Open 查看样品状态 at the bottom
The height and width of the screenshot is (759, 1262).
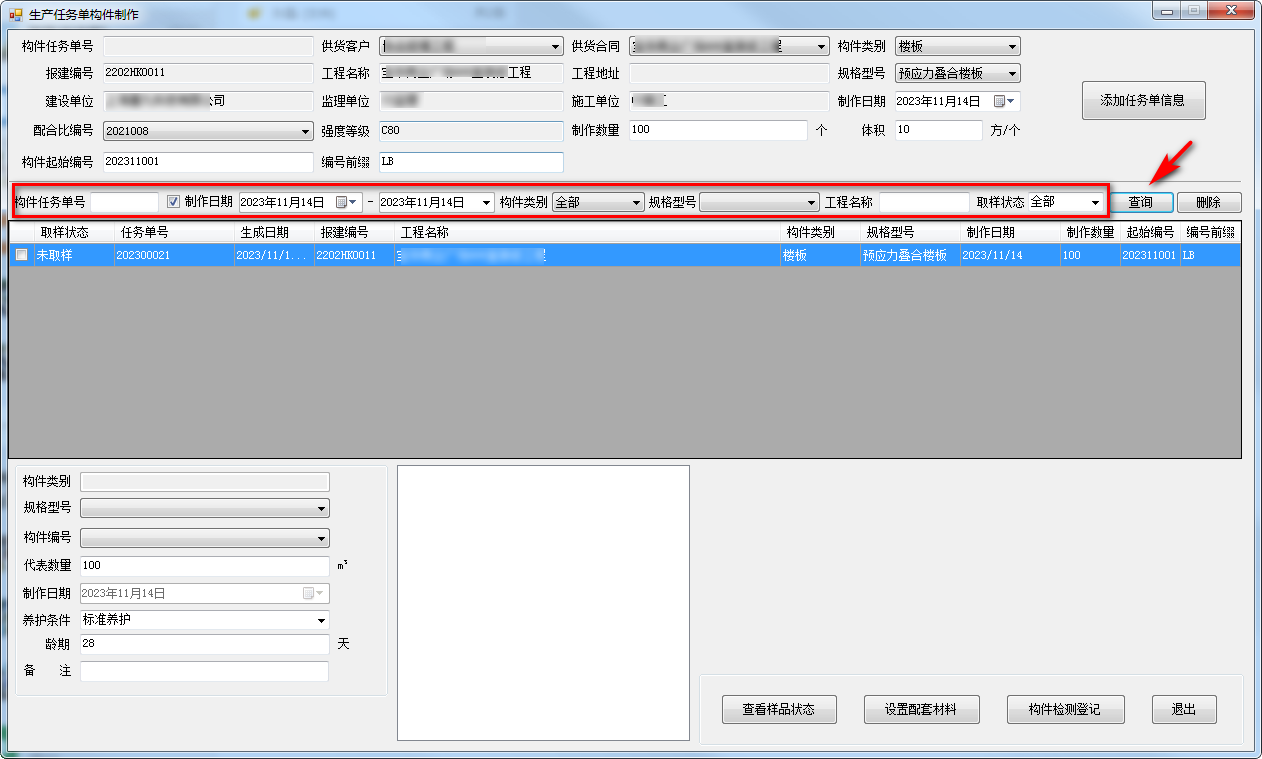pyautogui.click(x=778, y=709)
